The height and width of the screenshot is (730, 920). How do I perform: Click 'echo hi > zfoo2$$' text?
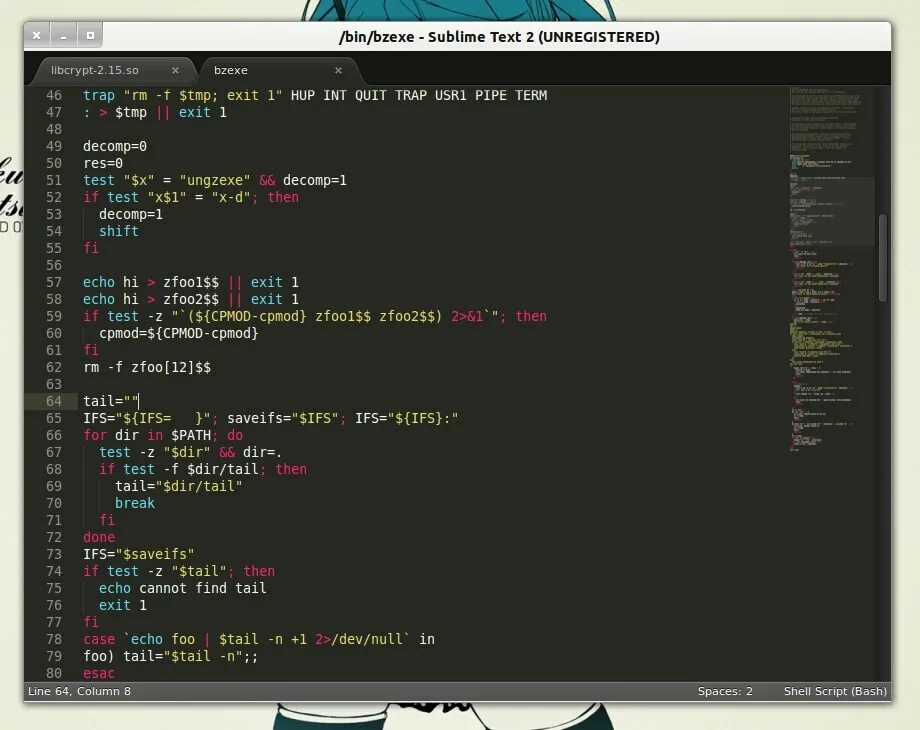click(151, 299)
